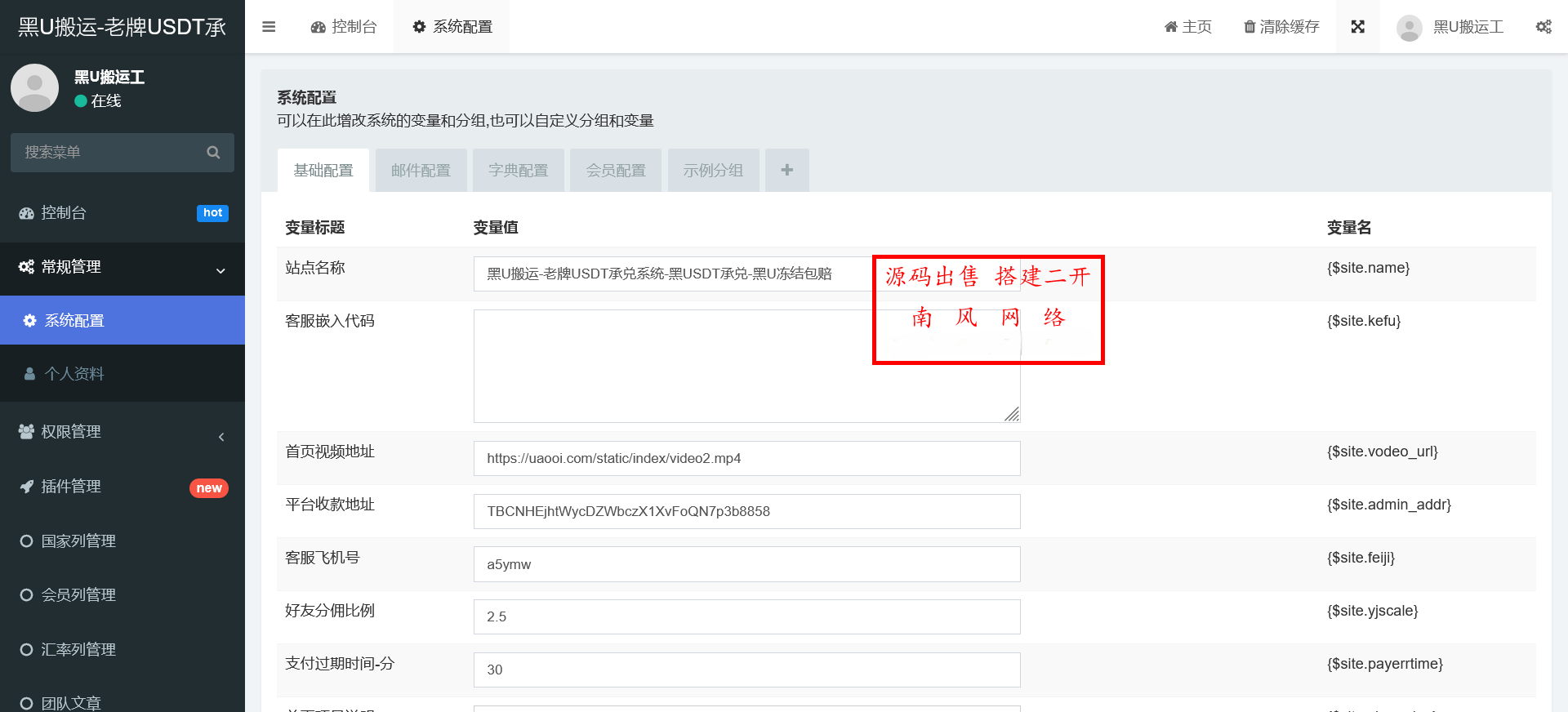Image resolution: width=1568 pixels, height=712 pixels.
Task: Click the 好友分佣比例 input field
Action: point(746,616)
